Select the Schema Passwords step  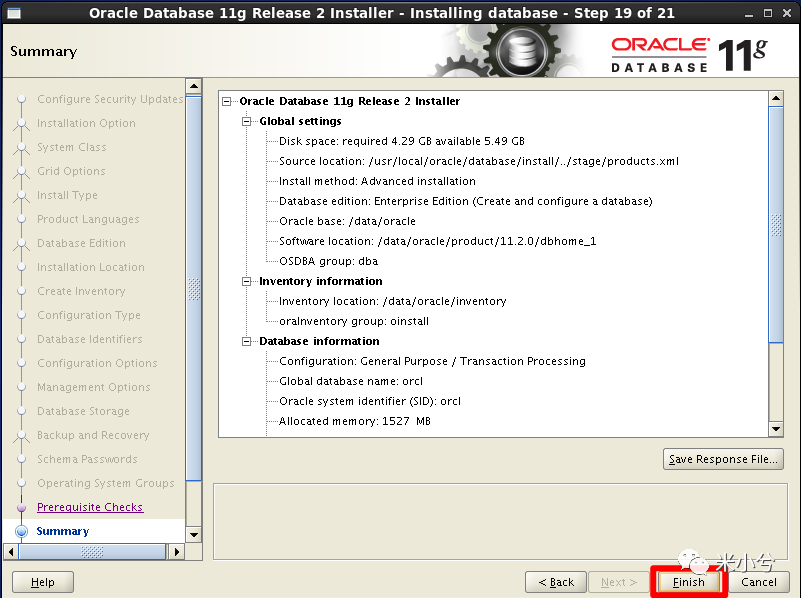(x=87, y=459)
